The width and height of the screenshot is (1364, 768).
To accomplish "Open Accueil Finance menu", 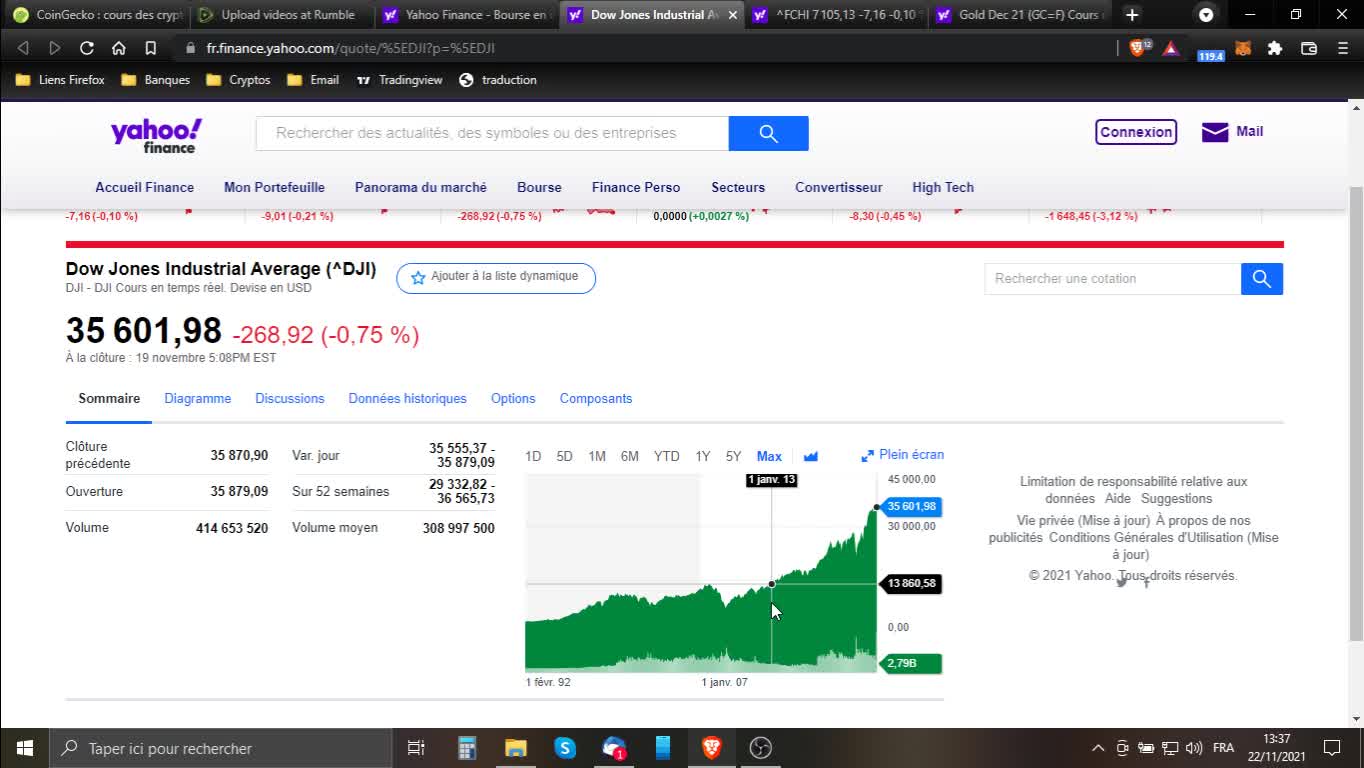I will point(144,187).
